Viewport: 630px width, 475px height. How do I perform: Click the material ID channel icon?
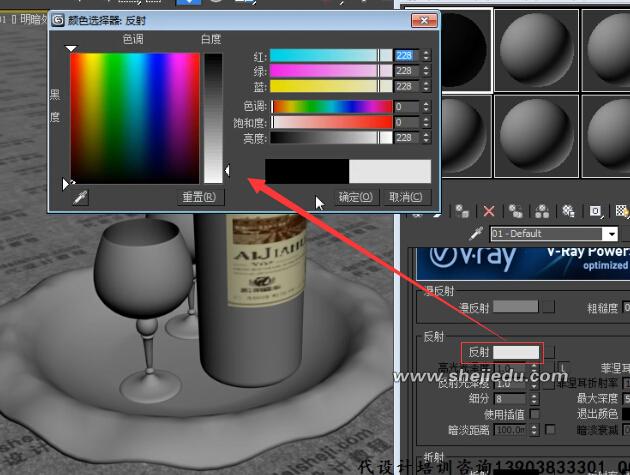pyautogui.click(x=595, y=211)
